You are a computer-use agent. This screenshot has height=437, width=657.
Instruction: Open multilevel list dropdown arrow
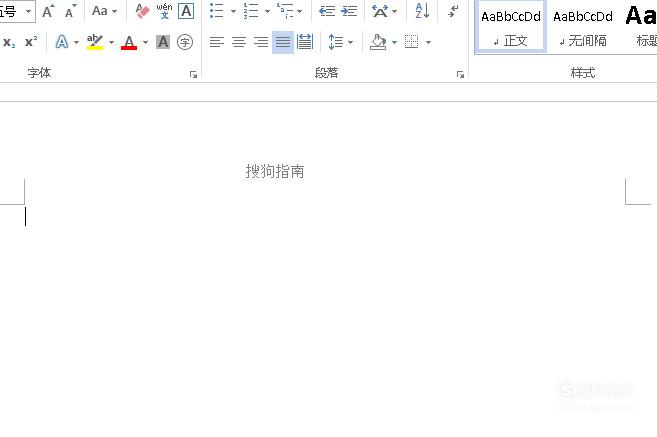pyautogui.click(x=300, y=11)
